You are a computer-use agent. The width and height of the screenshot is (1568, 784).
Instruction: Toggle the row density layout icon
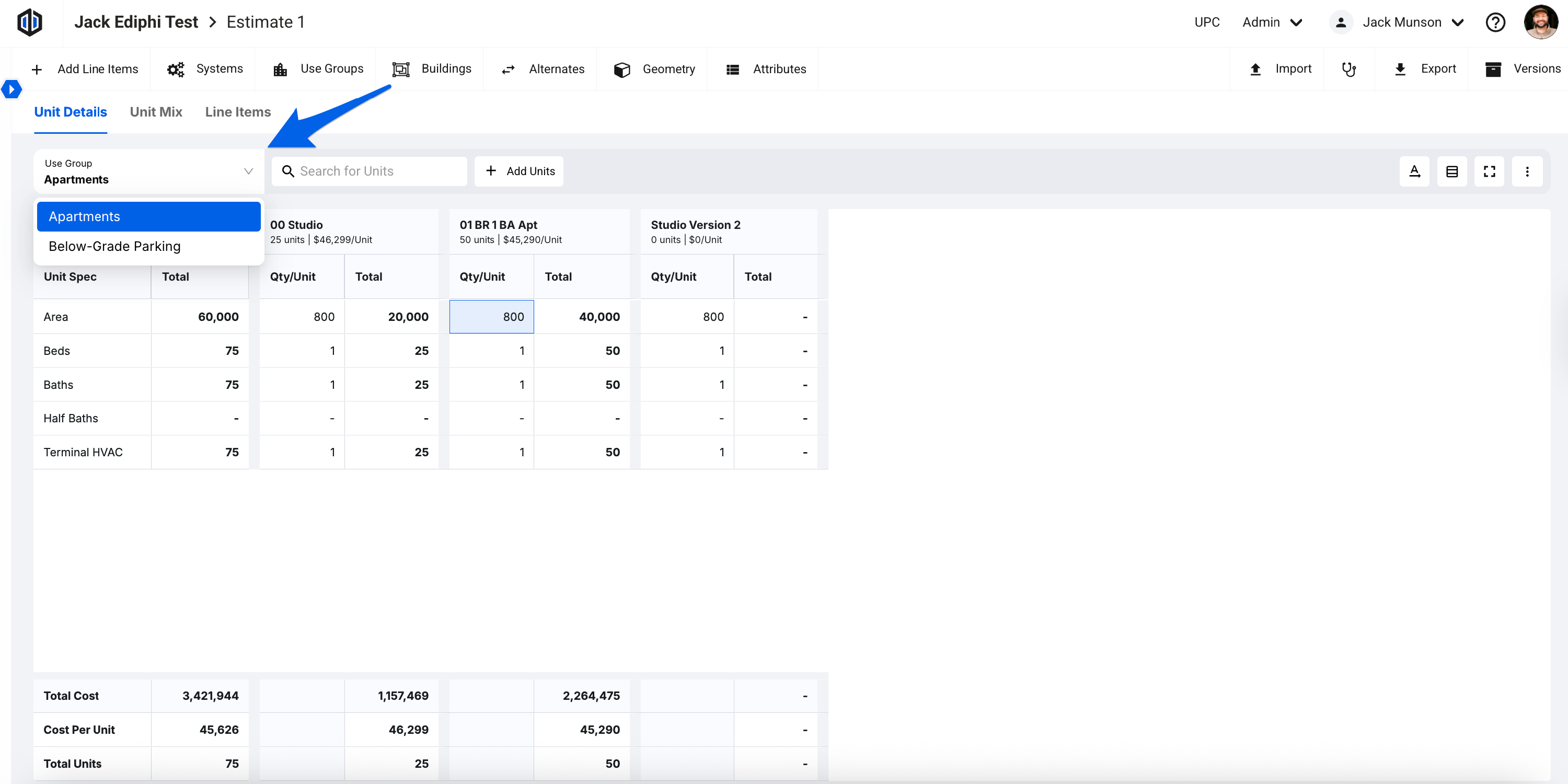1452,171
